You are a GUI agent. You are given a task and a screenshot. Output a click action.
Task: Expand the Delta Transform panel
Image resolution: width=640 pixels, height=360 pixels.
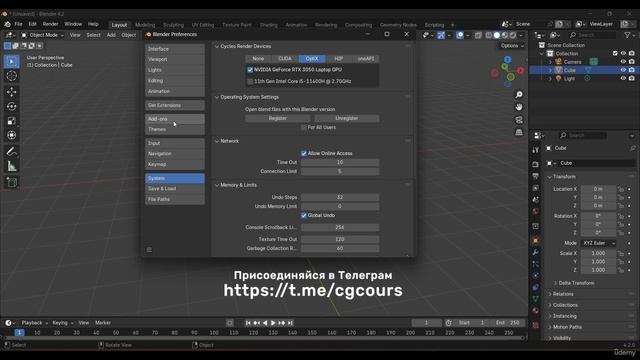(576, 283)
